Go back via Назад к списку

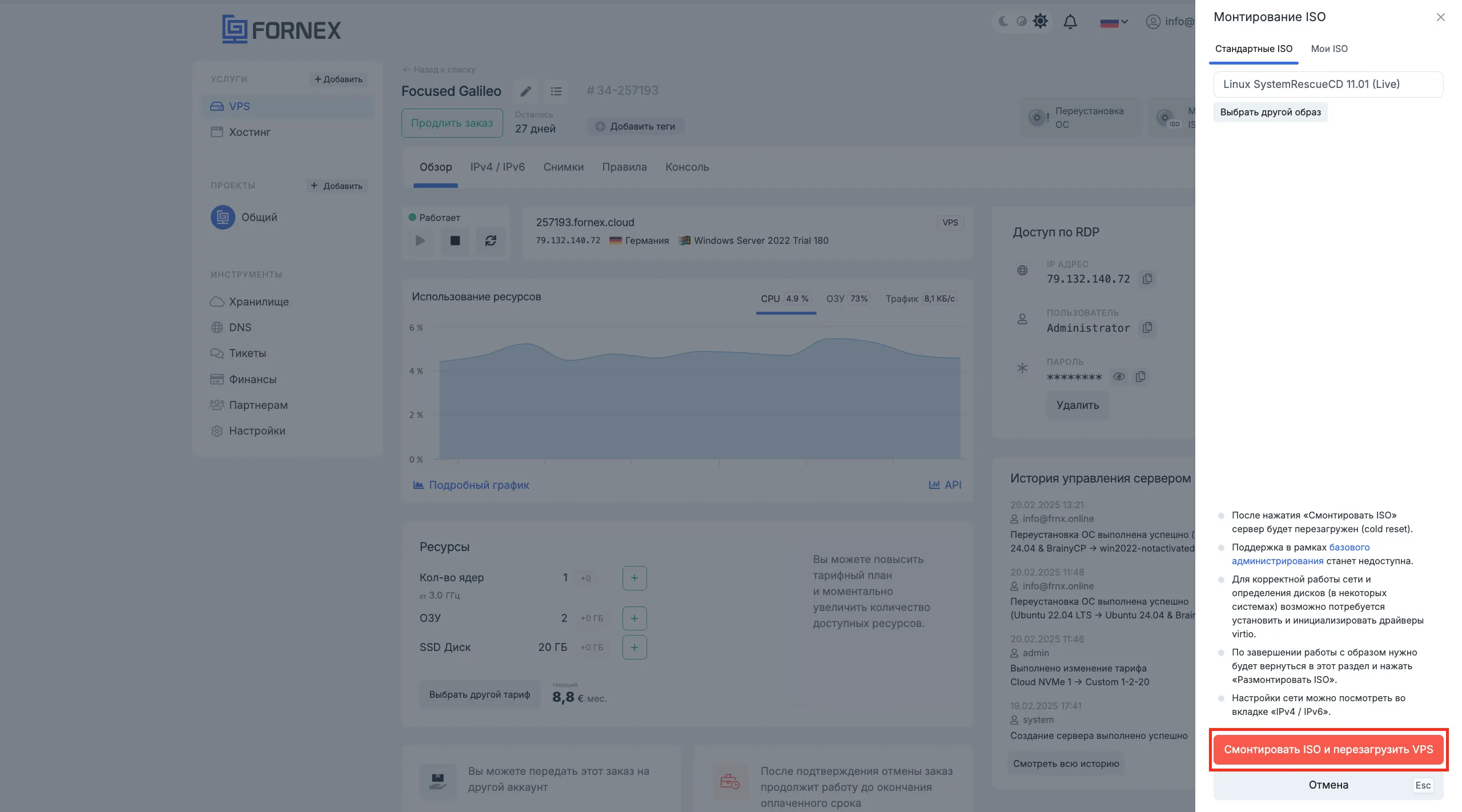(439, 70)
